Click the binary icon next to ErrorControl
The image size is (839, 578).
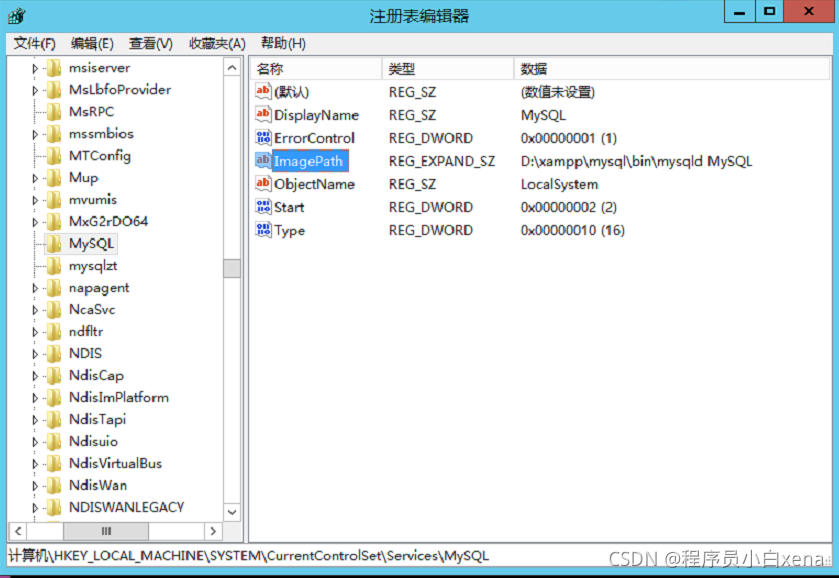(263, 137)
